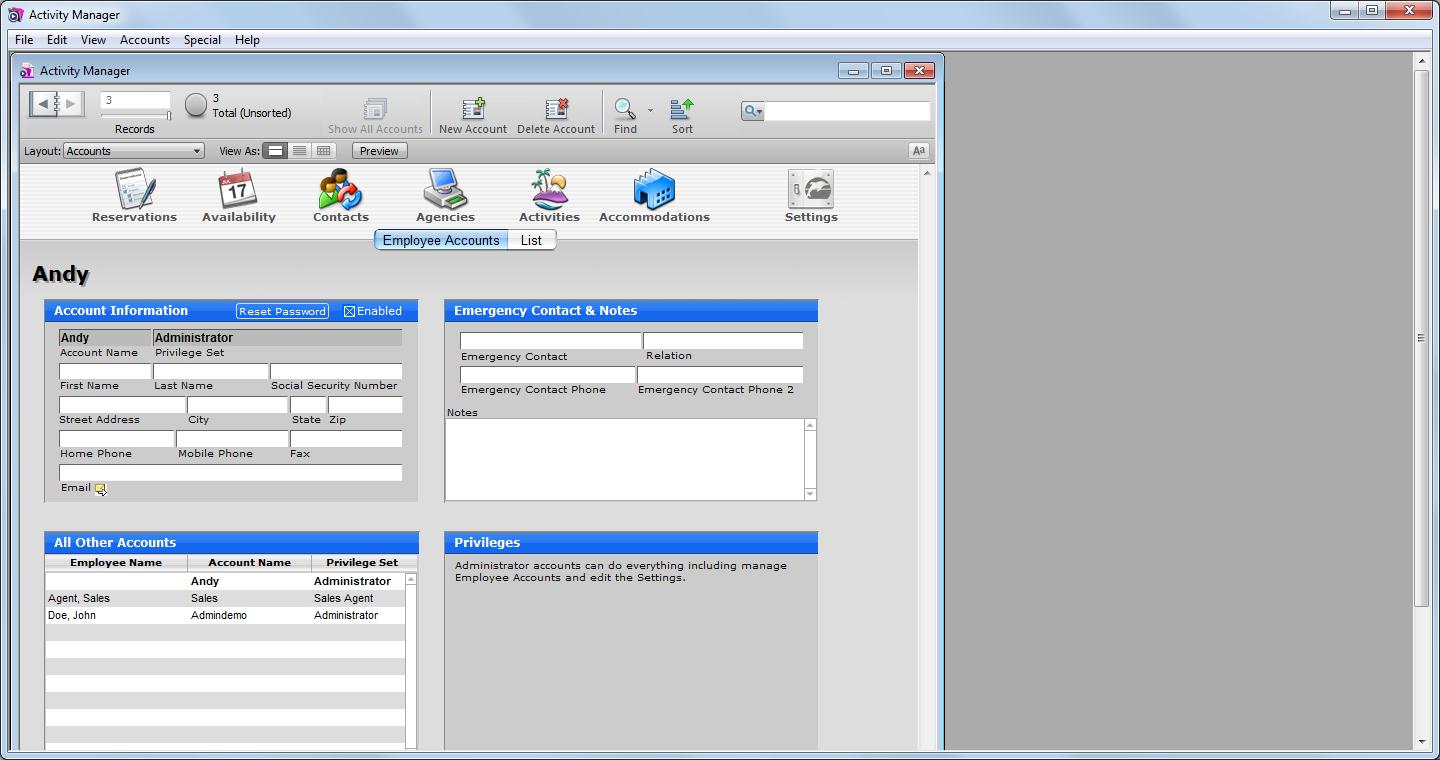Click the Reset Password button
This screenshot has height=760, width=1440.
282,311
